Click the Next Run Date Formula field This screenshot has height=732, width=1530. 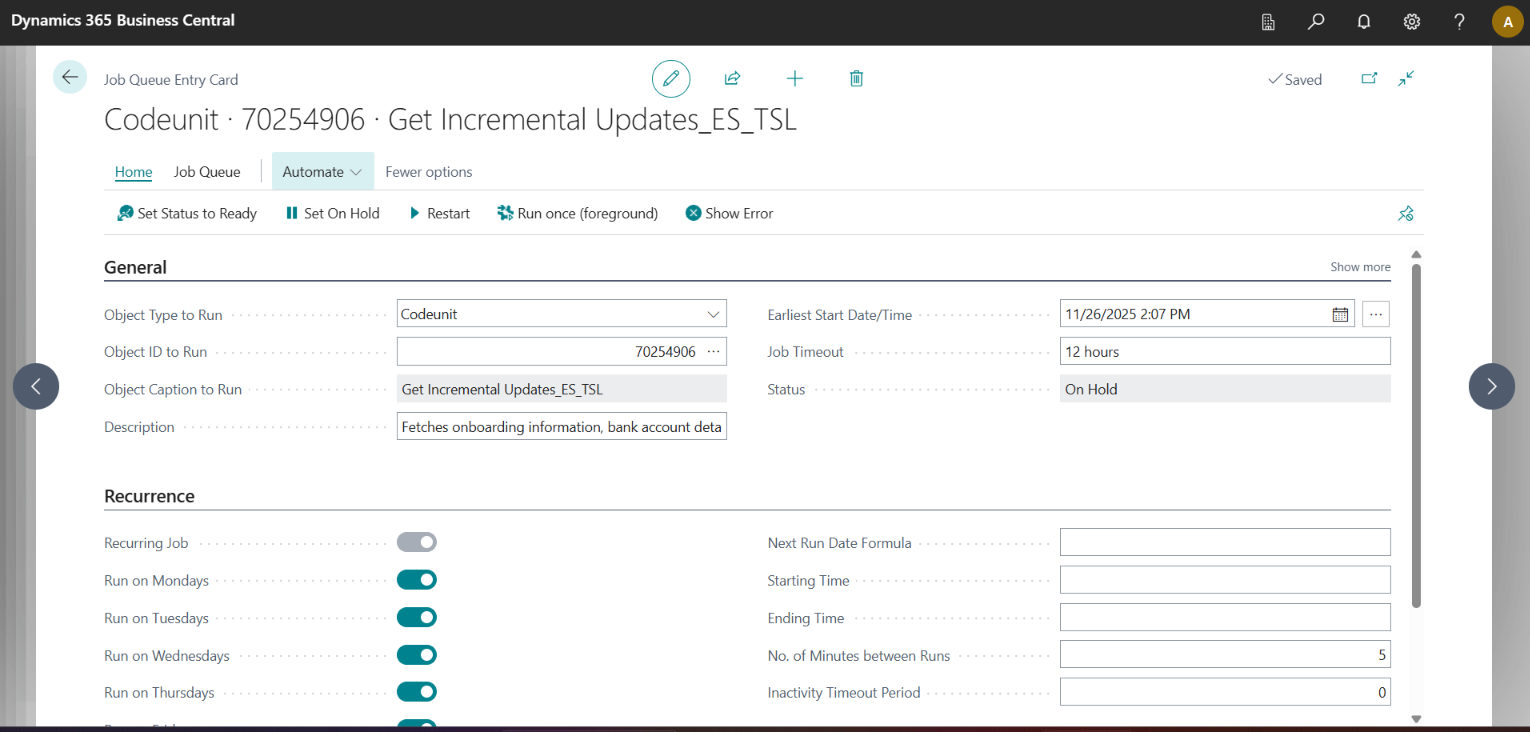coord(1225,542)
